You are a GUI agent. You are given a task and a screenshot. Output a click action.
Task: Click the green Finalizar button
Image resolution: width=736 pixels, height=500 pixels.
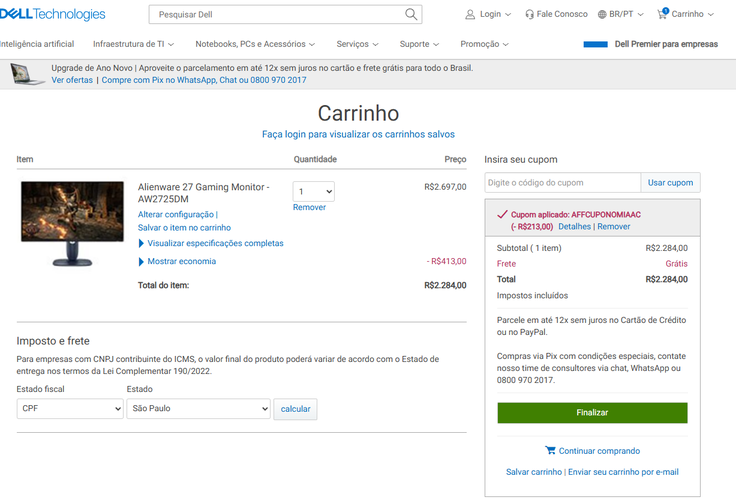click(592, 413)
